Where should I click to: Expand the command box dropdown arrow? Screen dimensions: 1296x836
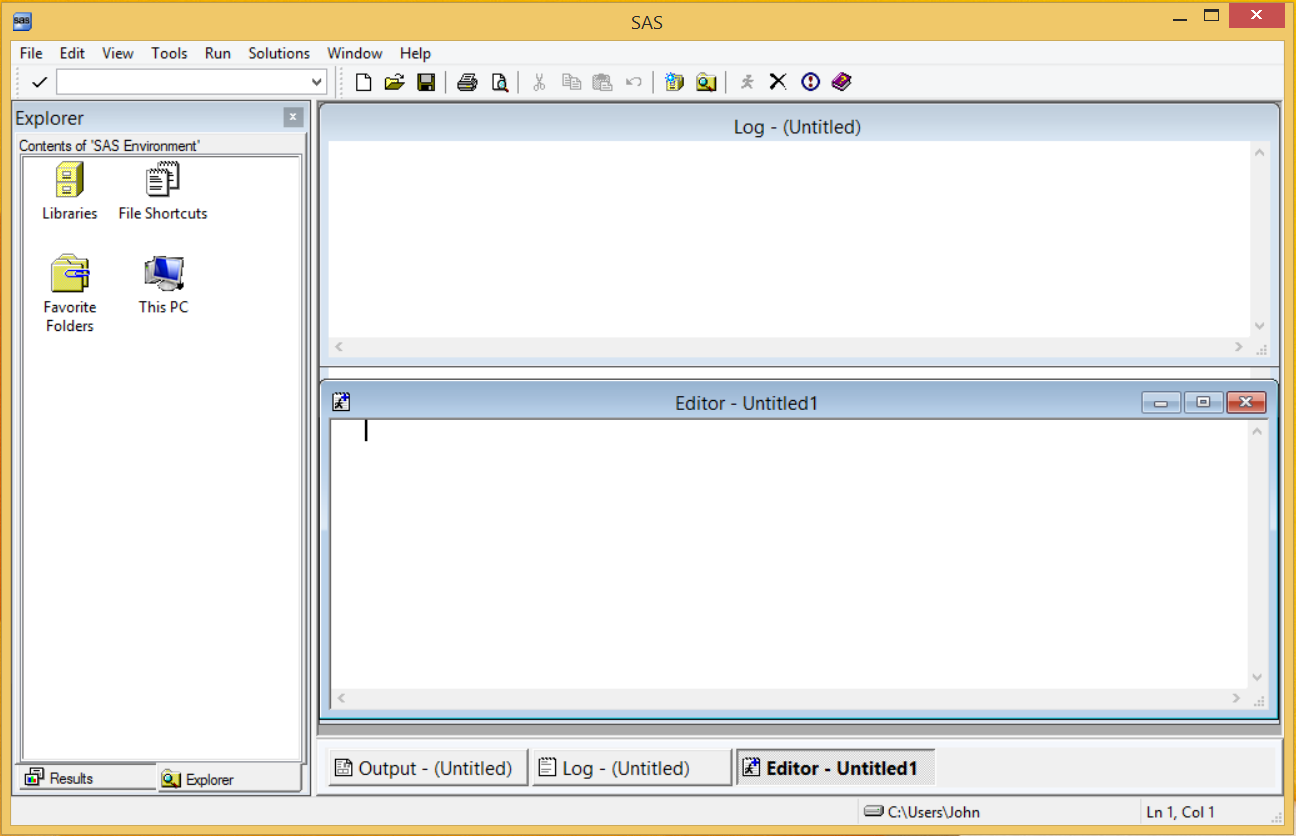(x=317, y=82)
